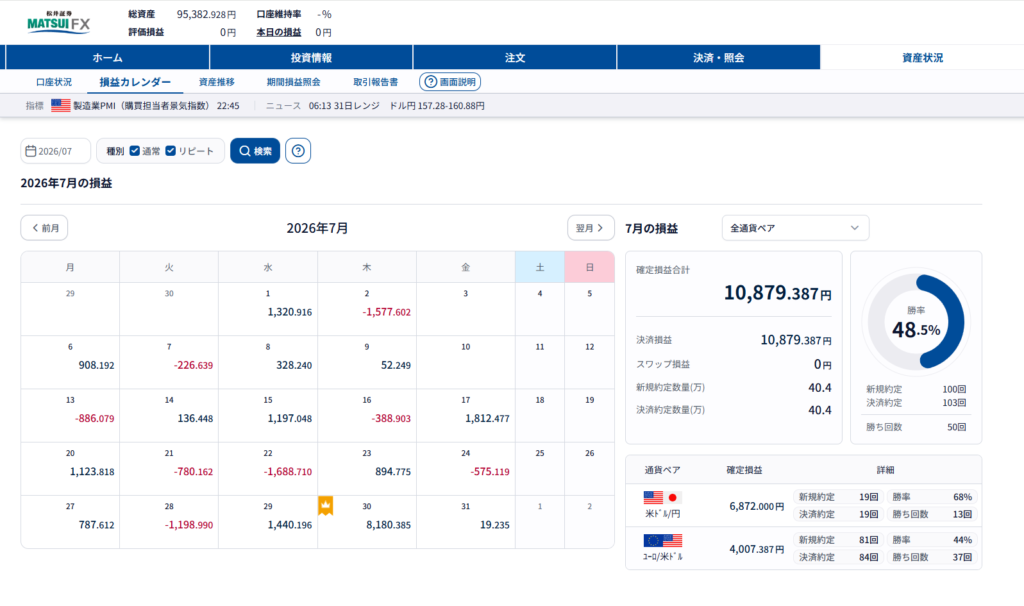Switch to 資産推移 tab
Viewport: 1024px width, 606px height.
tap(217, 82)
